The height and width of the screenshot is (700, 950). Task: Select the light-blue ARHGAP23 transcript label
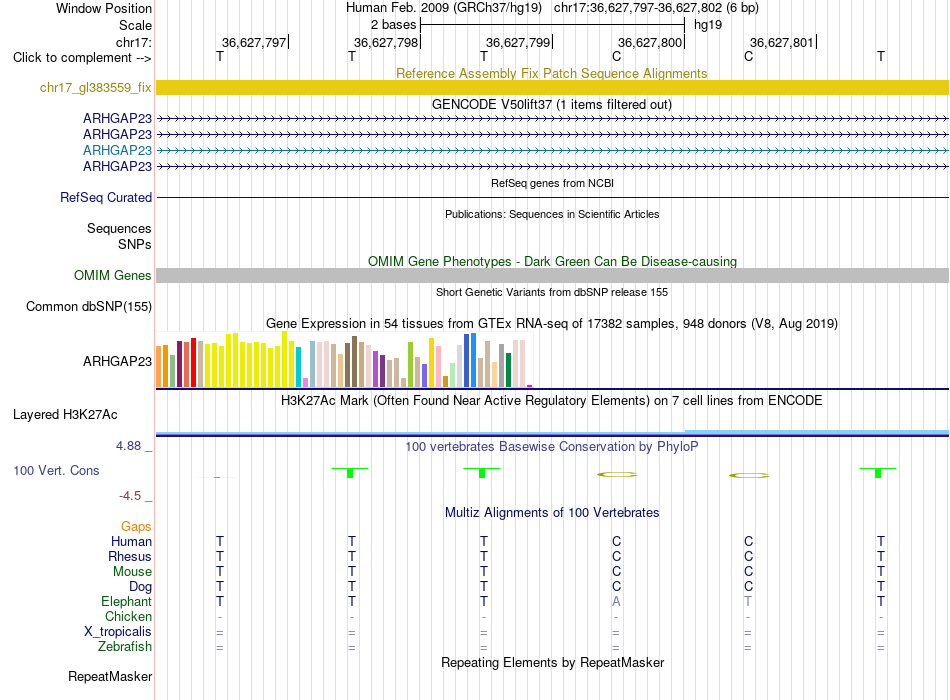[118, 150]
